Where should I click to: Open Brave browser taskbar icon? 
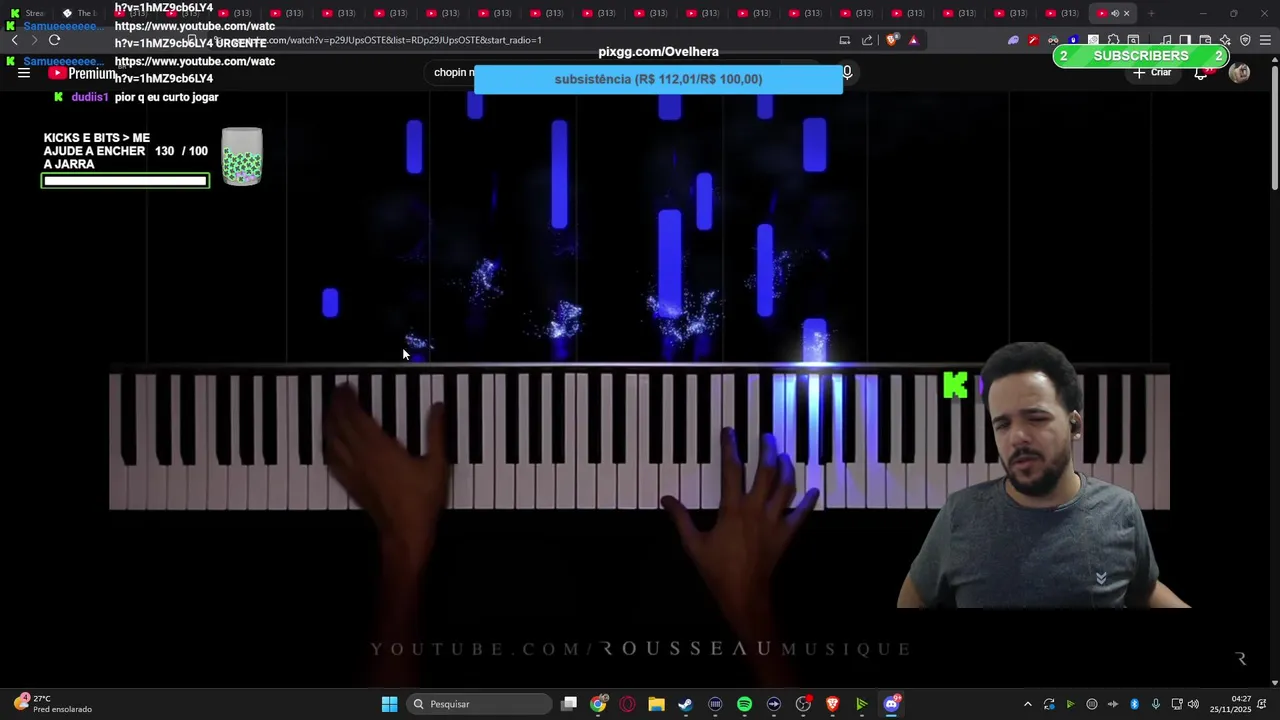click(x=832, y=704)
